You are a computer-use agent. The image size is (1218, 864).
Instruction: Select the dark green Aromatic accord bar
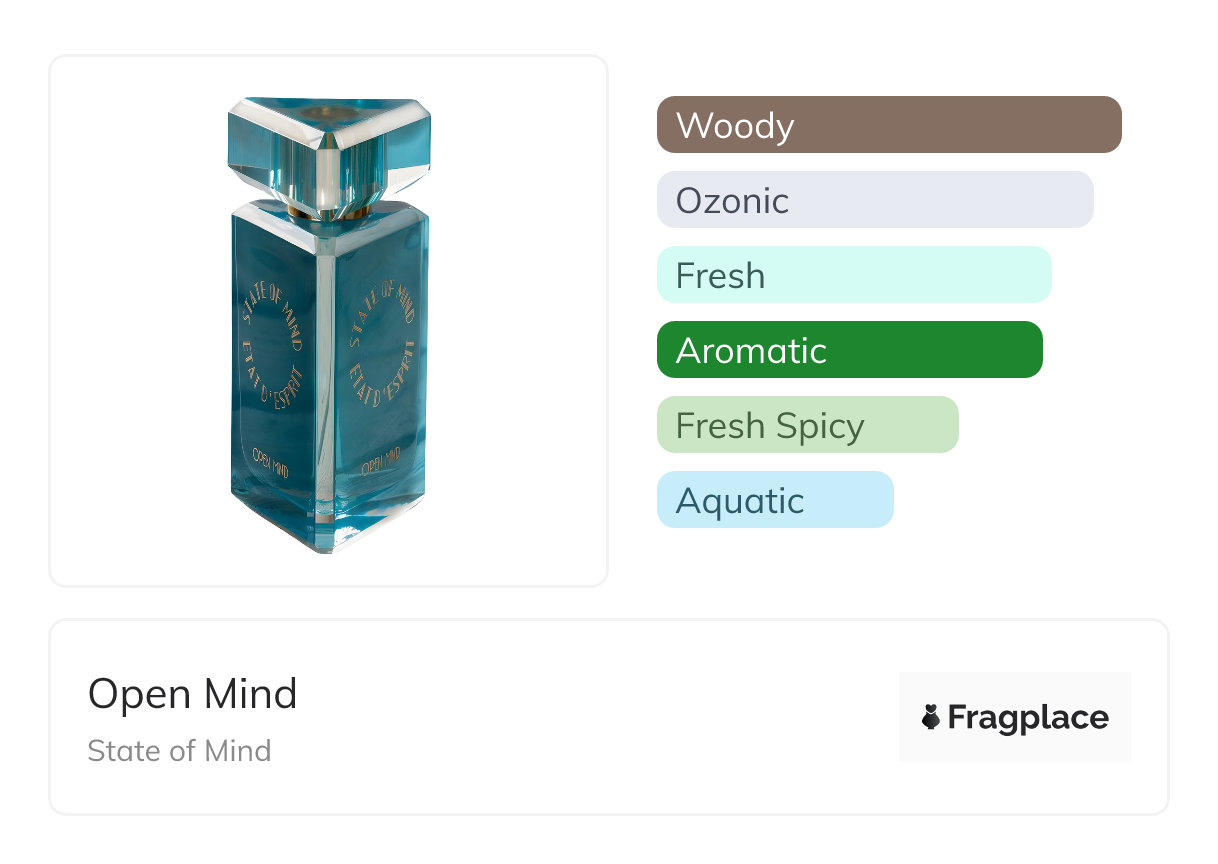849,350
